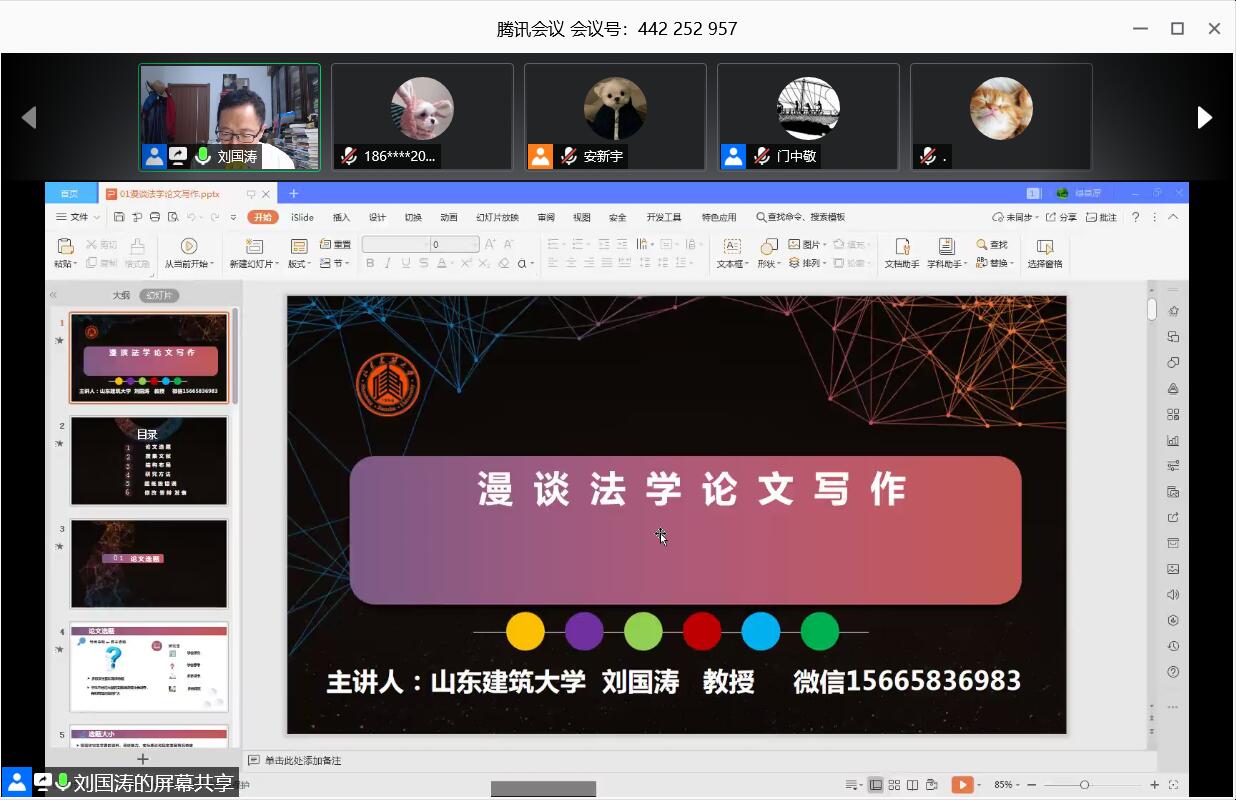Open the Selection Pane (选择窗格)
The height and width of the screenshot is (800, 1236).
pos(1045,246)
